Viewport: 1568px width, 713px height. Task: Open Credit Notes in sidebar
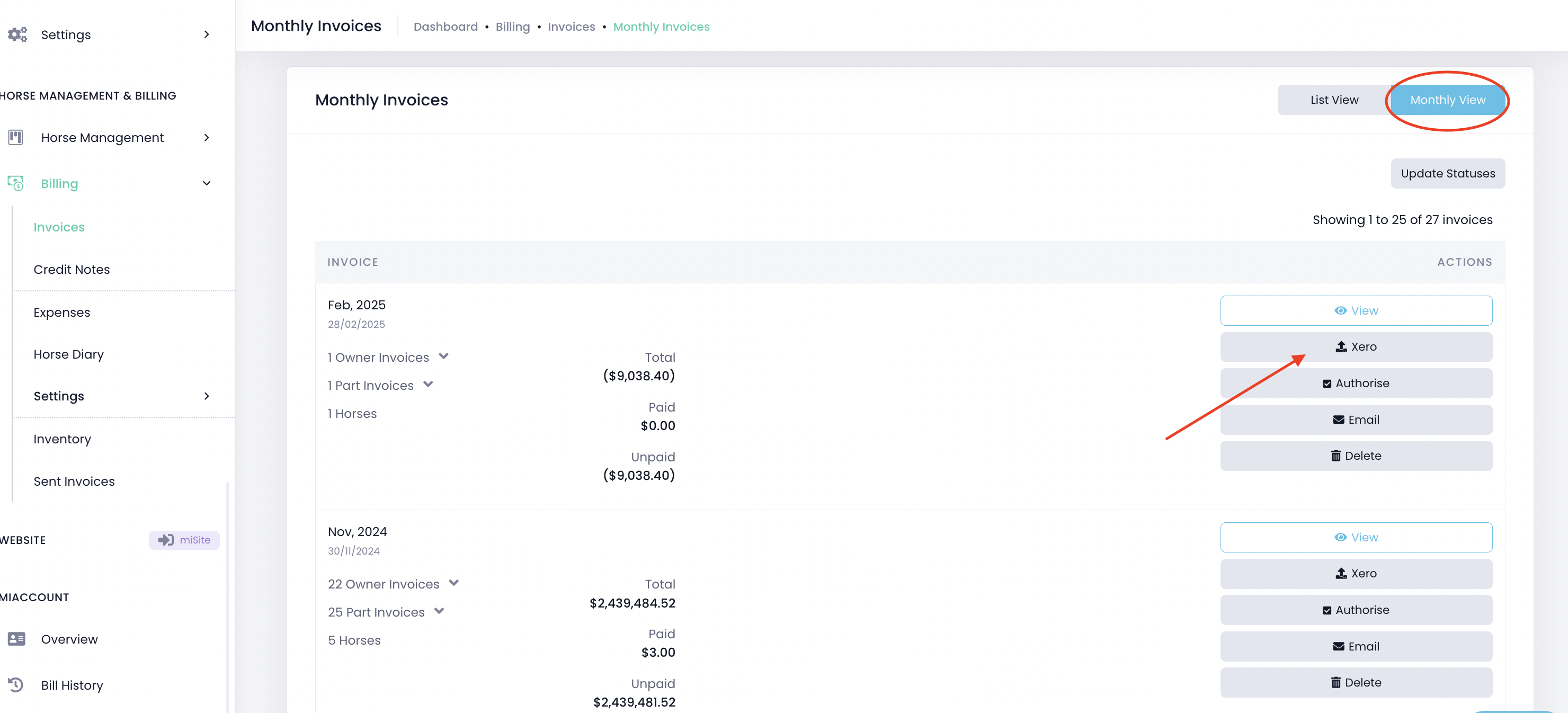[x=72, y=269]
